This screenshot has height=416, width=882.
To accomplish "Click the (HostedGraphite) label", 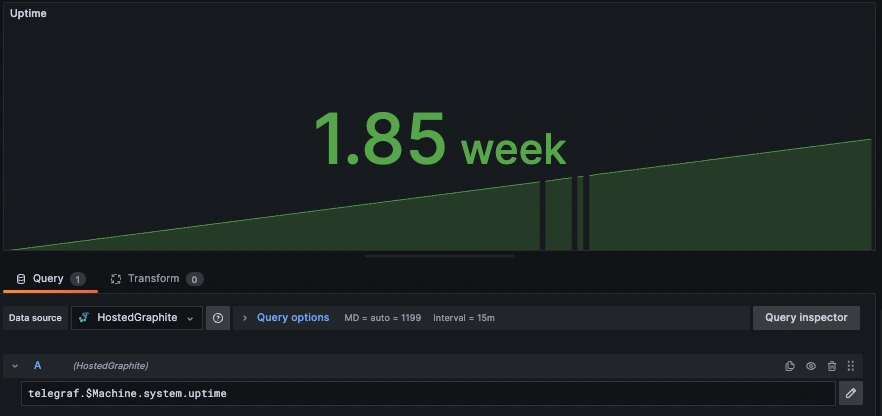I will [x=111, y=366].
